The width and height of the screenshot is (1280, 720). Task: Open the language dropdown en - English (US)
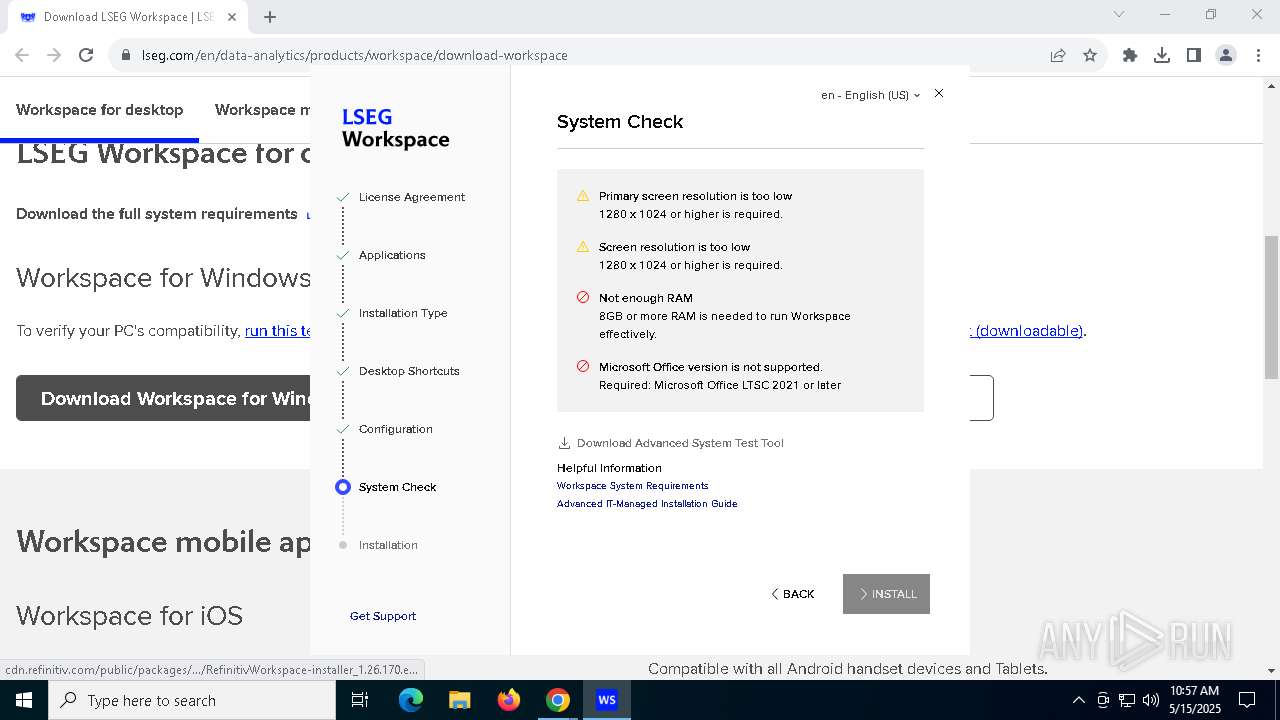click(870, 95)
